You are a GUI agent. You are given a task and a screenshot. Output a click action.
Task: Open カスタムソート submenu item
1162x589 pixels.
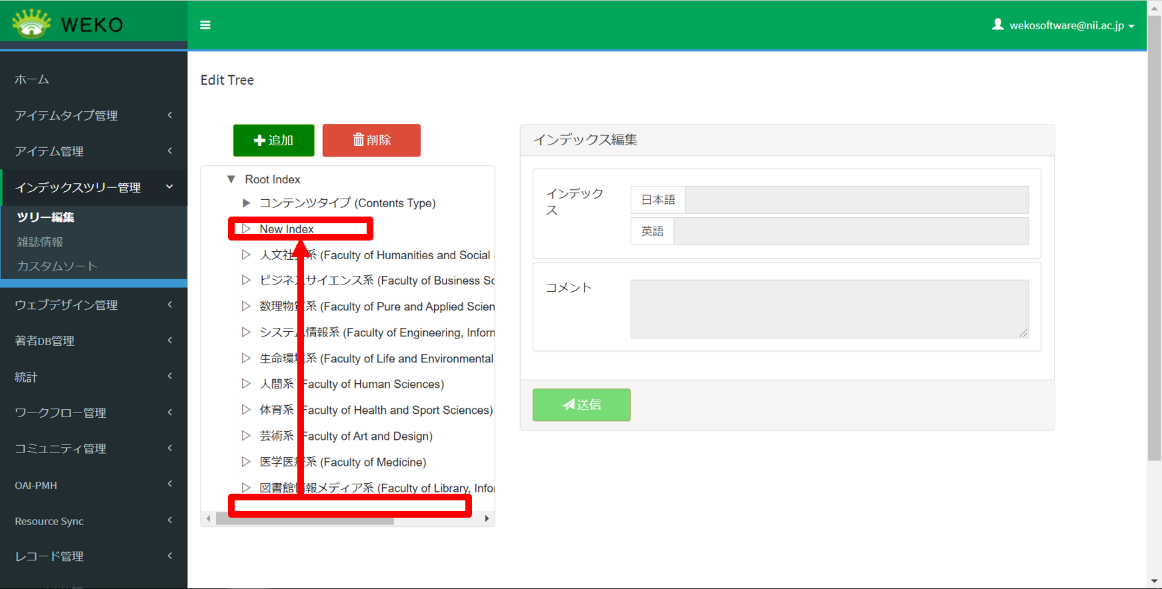pyautogui.click(x=57, y=266)
